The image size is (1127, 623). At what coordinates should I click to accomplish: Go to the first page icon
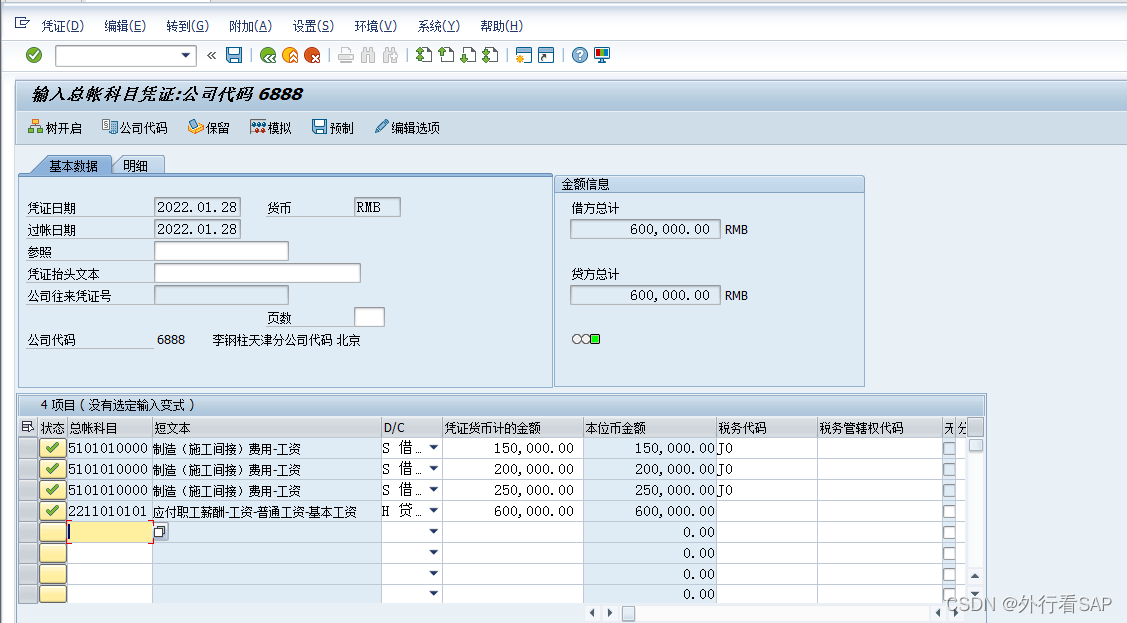[x=424, y=55]
